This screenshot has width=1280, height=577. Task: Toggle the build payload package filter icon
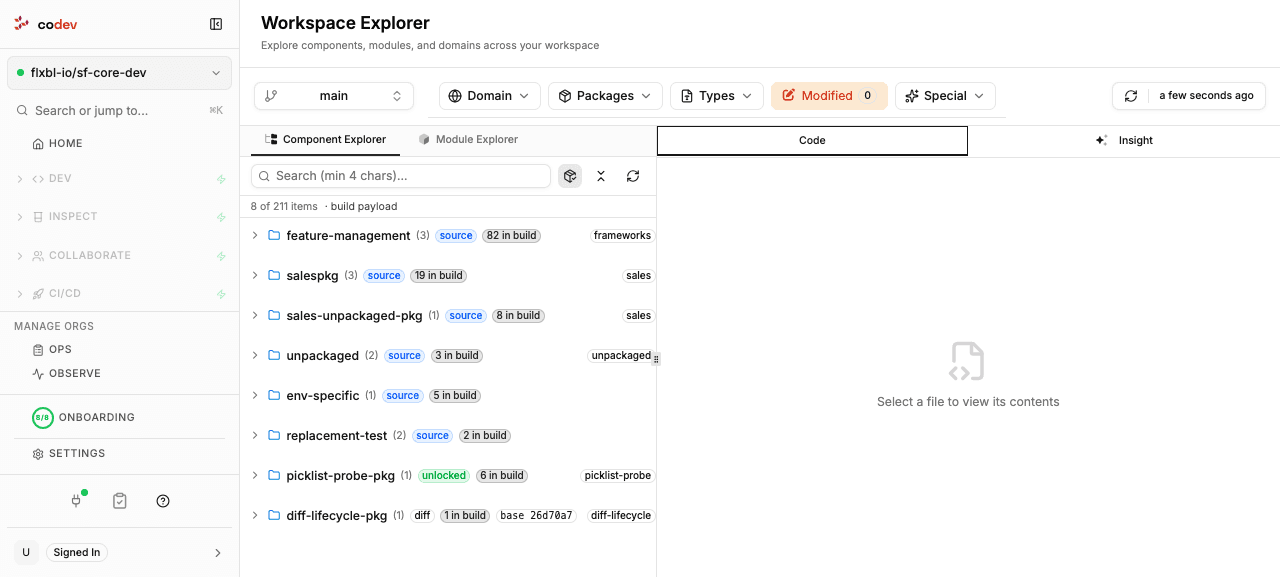tap(570, 176)
